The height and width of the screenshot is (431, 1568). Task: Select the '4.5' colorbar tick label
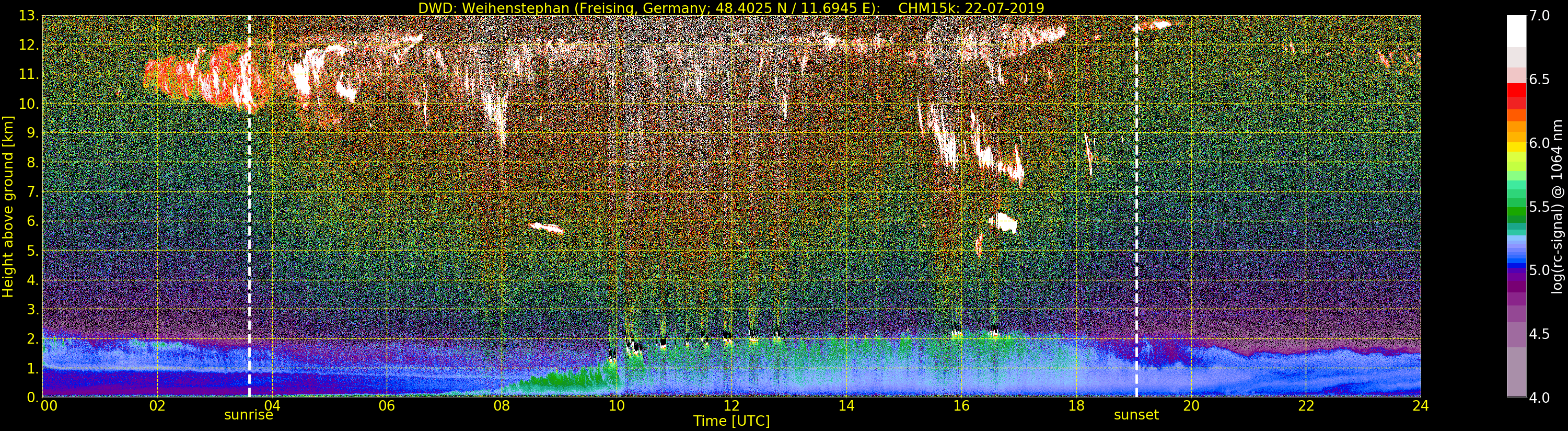pos(1539,334)
